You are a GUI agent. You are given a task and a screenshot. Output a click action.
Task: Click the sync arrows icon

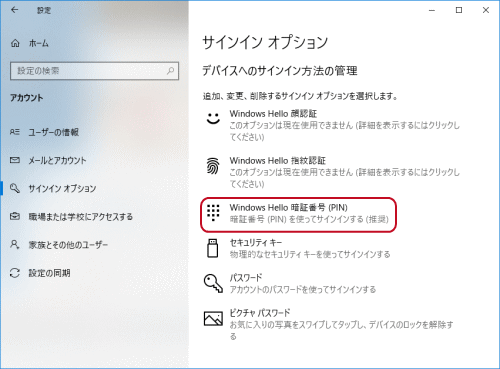pos(15,273)
